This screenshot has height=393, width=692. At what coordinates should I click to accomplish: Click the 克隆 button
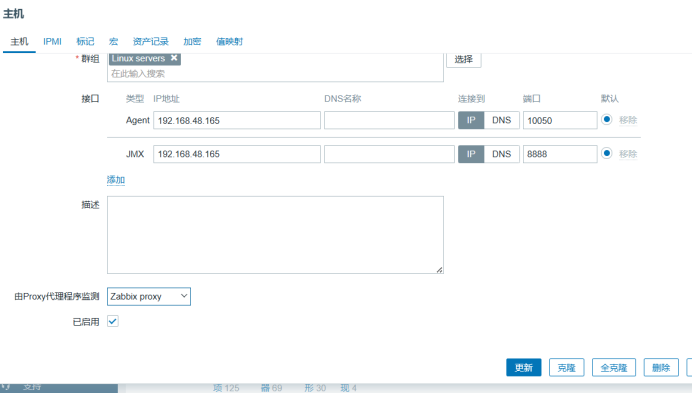(x=566, y=367)
